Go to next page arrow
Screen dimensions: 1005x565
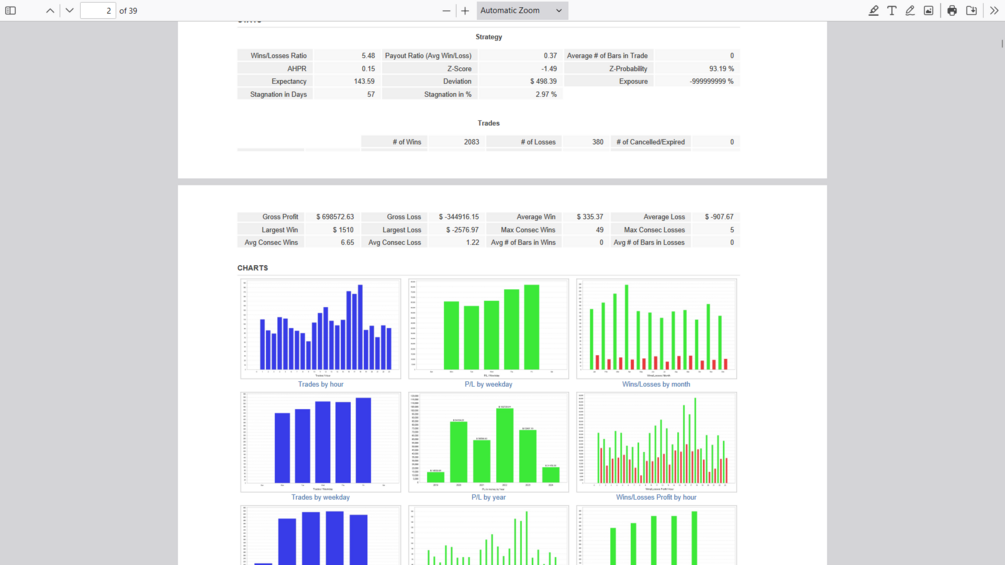click(69, 10)
